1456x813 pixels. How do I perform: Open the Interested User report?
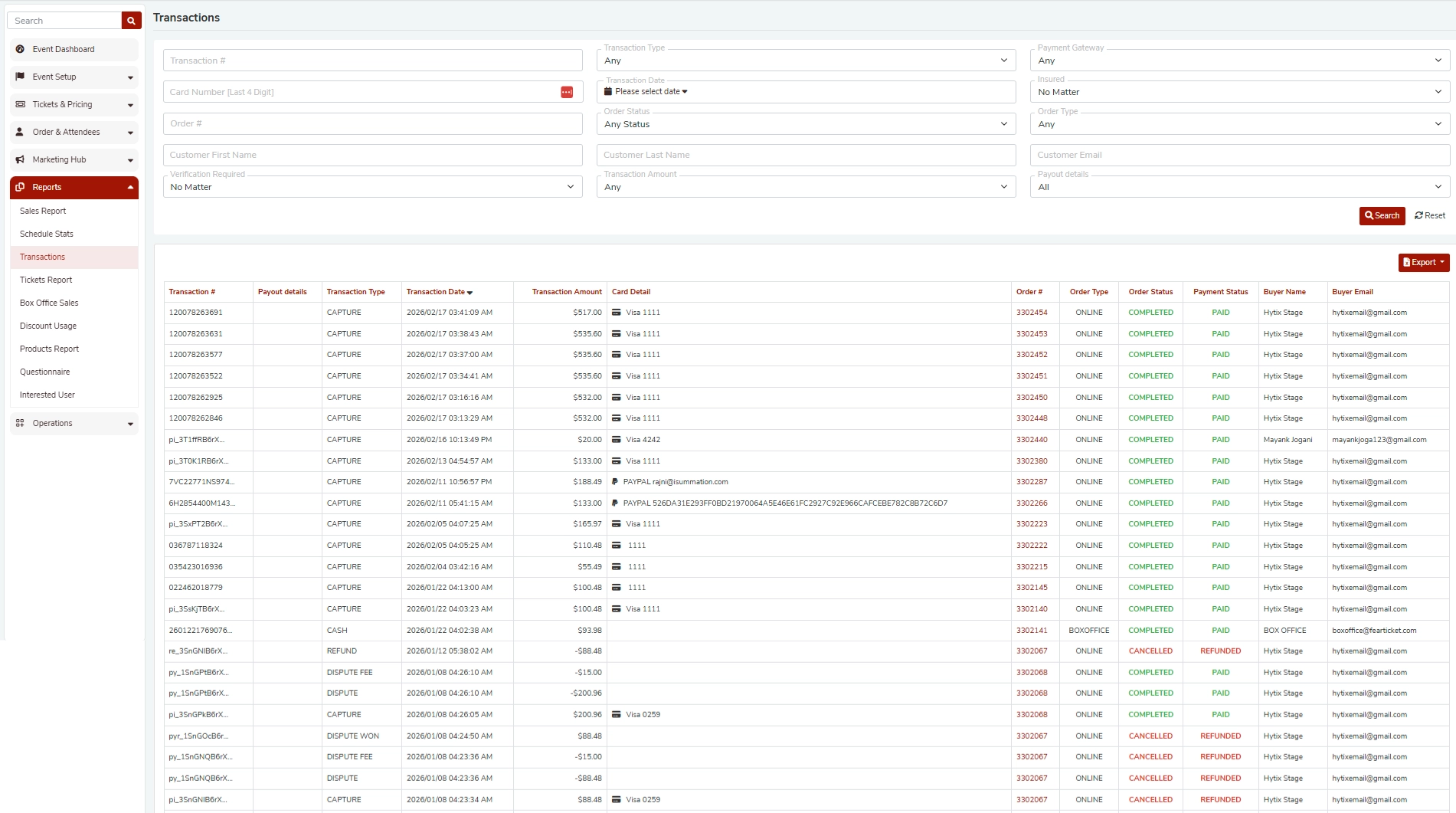click(x=47, y=395)
